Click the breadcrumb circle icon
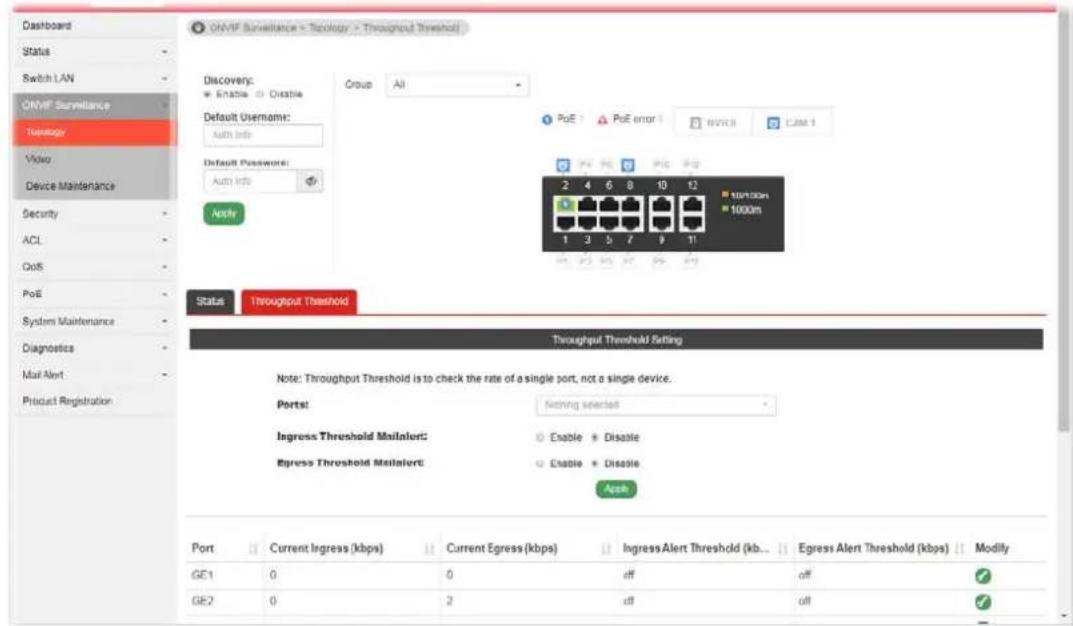 (198, 28)
